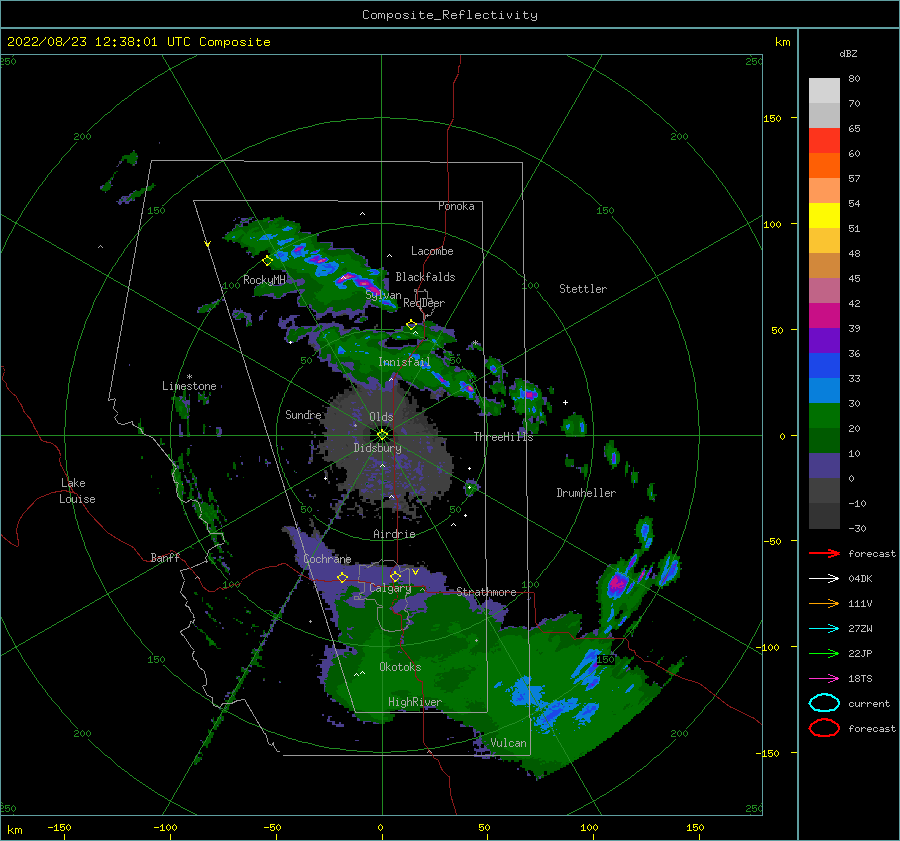Click the yellow diamond marker below RedDeer
This screenshot has width=900, height=841.
(x=411, y=325)
